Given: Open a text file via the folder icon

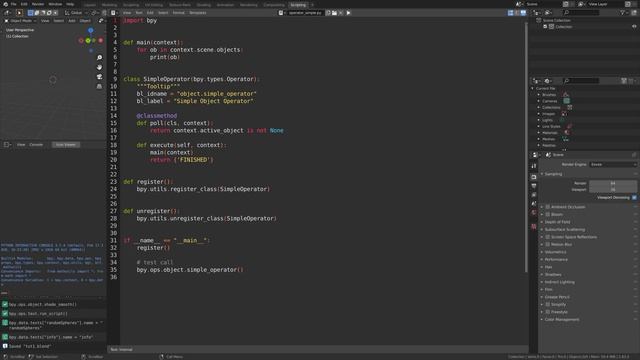Looking at the screenshot, I should point(334,13).
